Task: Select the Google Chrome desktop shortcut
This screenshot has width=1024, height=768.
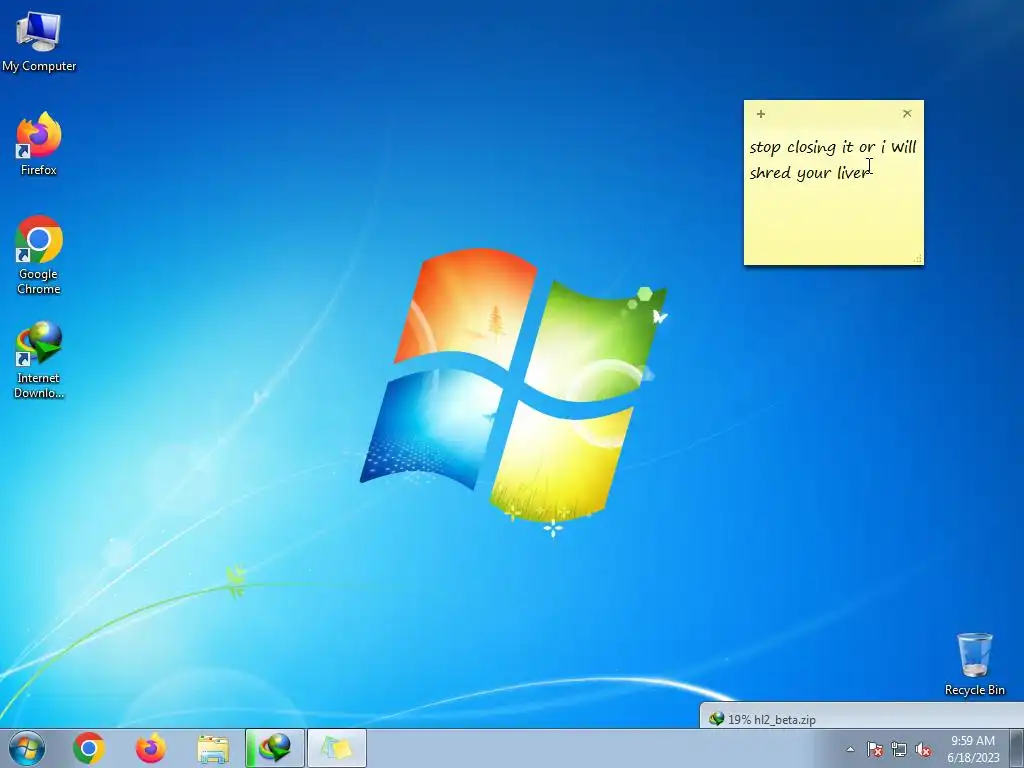Action: click(x=39, y=255)
